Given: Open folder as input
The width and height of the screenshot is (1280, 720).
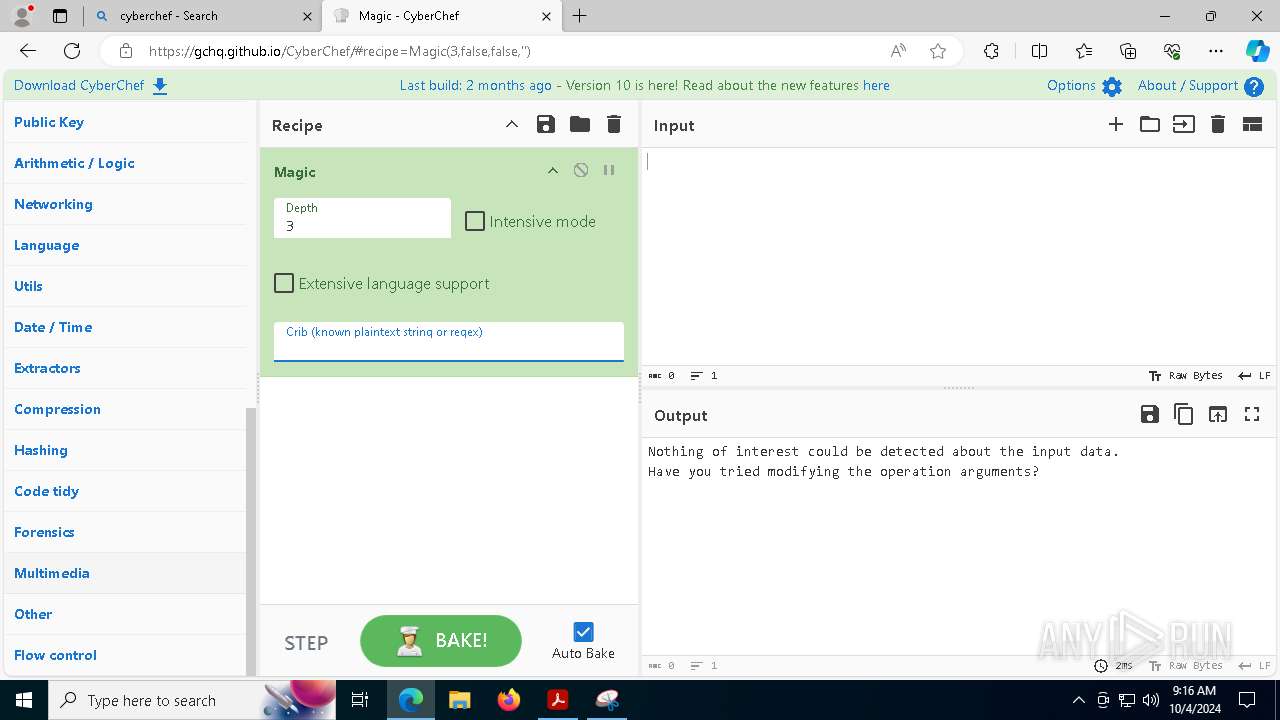Looking at the screenshot, I should pos(1150,124).
